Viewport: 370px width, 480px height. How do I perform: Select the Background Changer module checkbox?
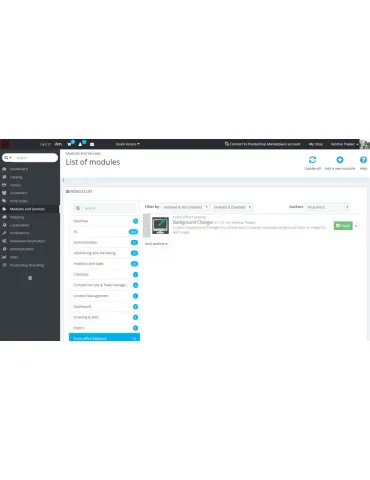tap(146, 225)
